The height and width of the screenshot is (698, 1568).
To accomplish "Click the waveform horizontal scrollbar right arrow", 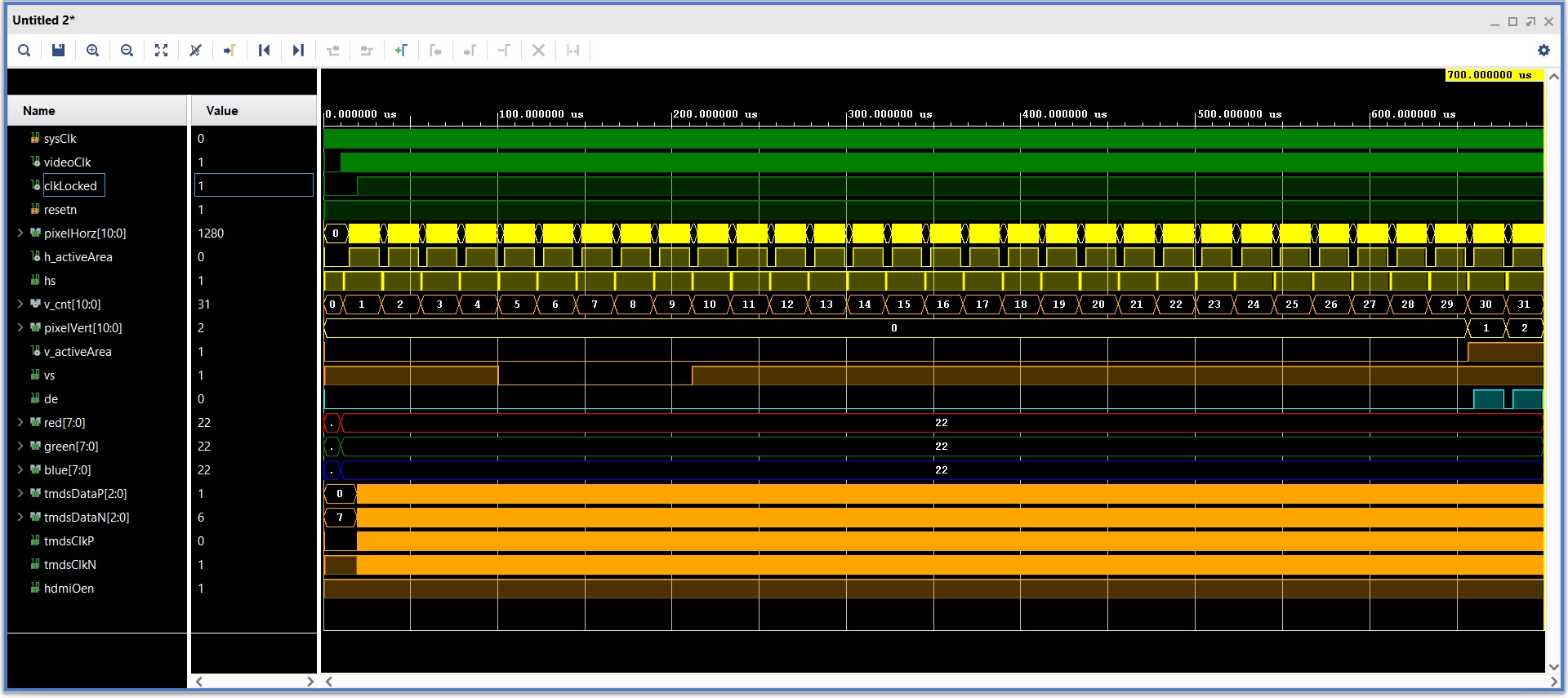I will coord(1553,682).
